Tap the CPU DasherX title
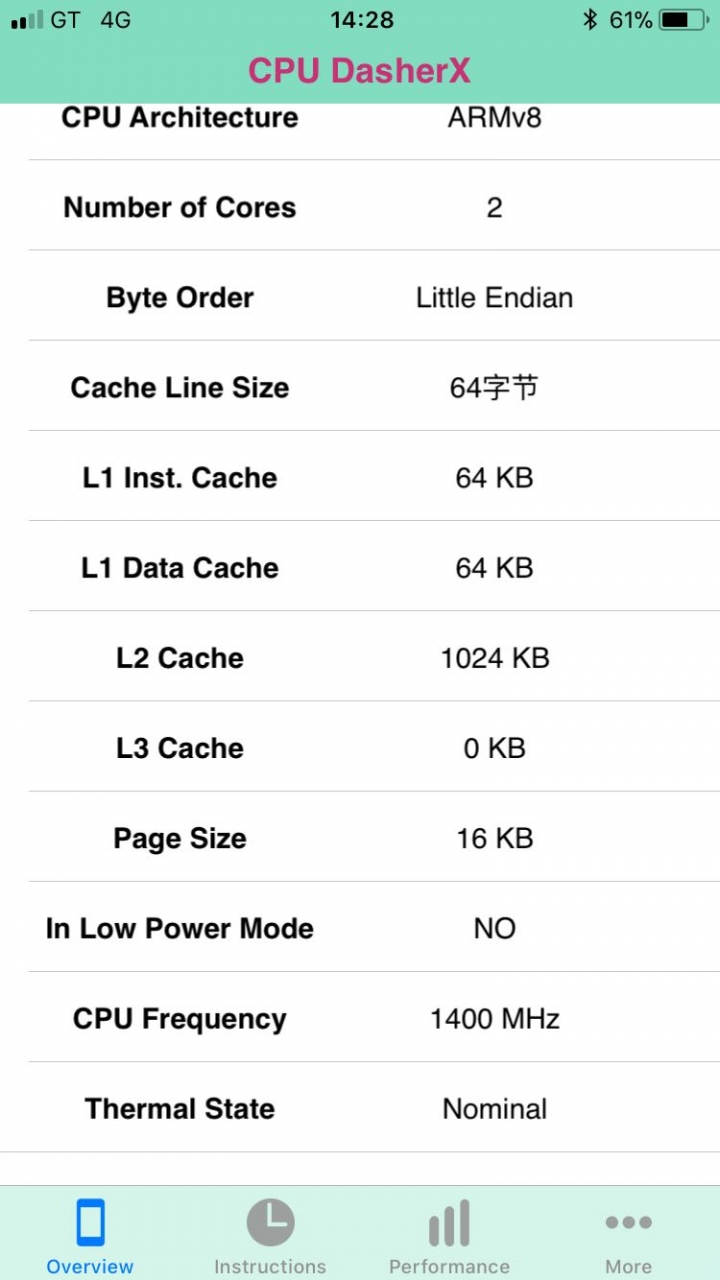The image size is (720, 1280). (359, 70)
